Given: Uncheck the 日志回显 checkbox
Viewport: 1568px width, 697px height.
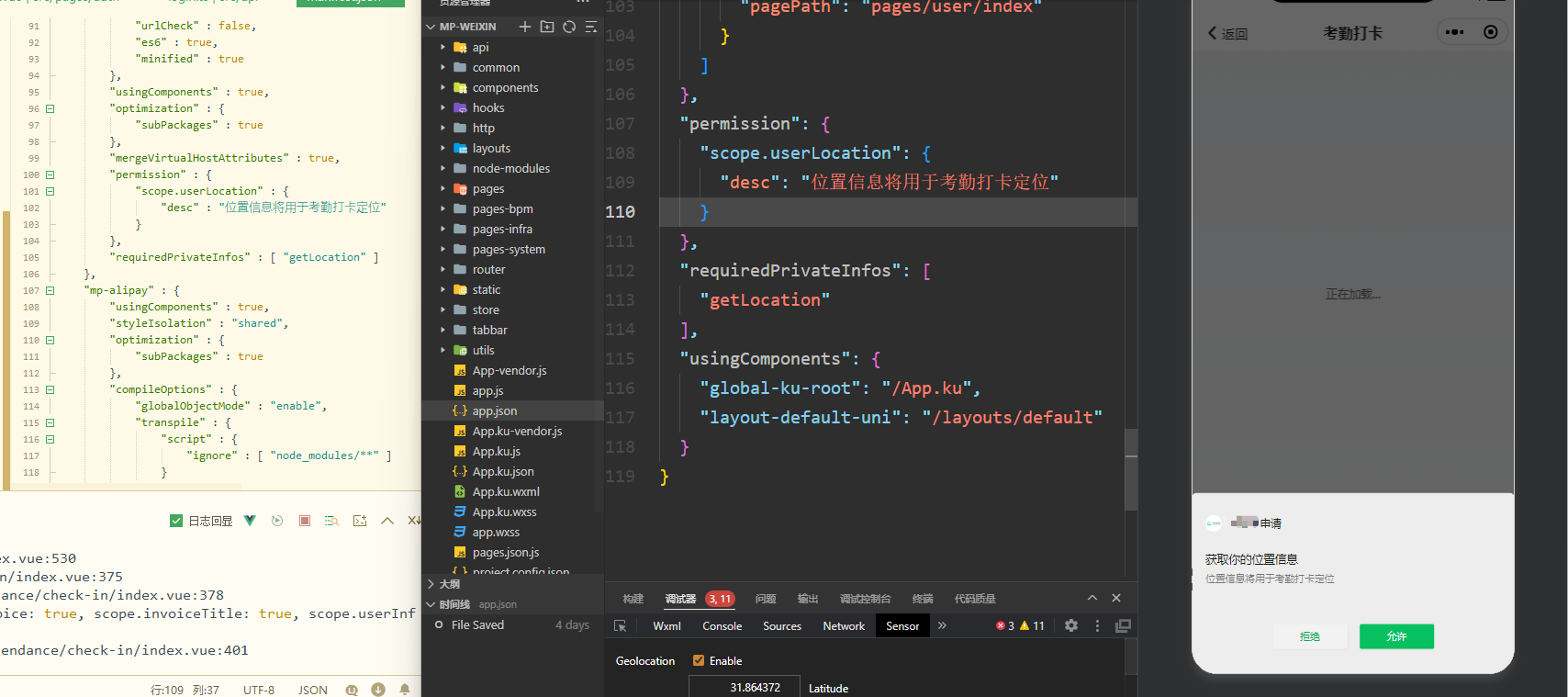Looking at the screenshot, I should [x=176, y=521].
